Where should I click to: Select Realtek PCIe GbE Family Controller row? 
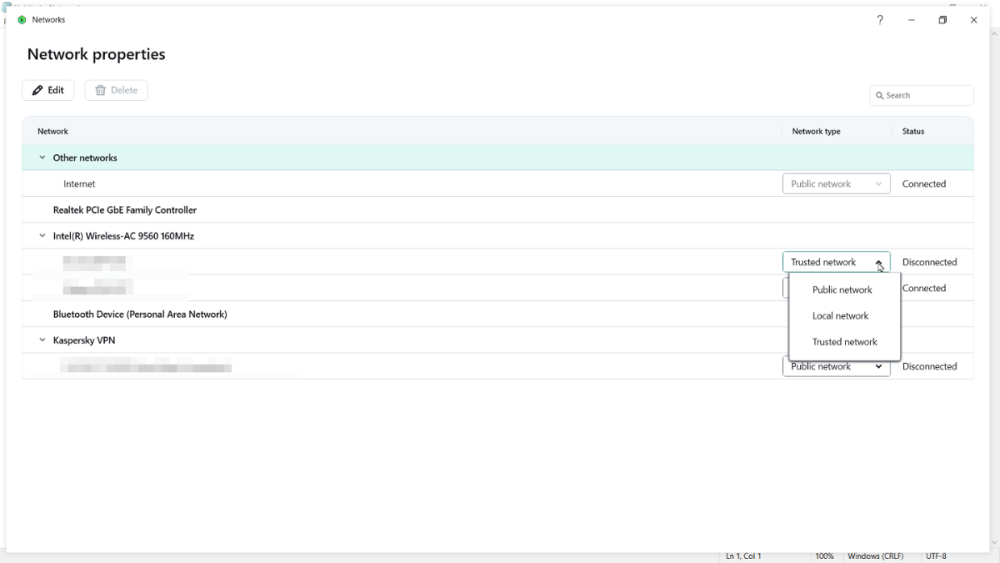(497, 210)
